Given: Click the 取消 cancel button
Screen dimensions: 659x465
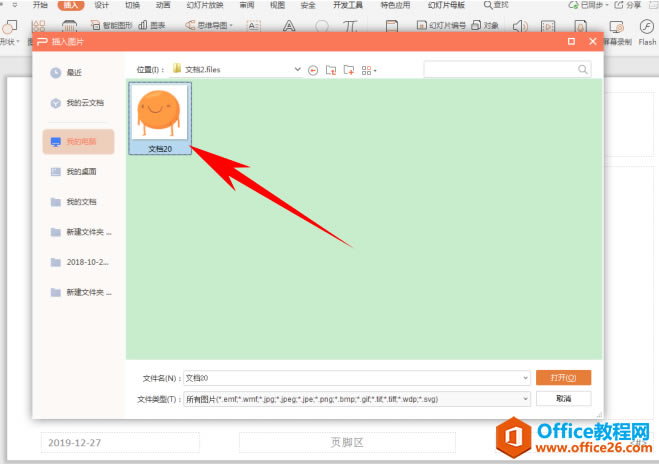Looking at the screenshot, I should point(563,399).
